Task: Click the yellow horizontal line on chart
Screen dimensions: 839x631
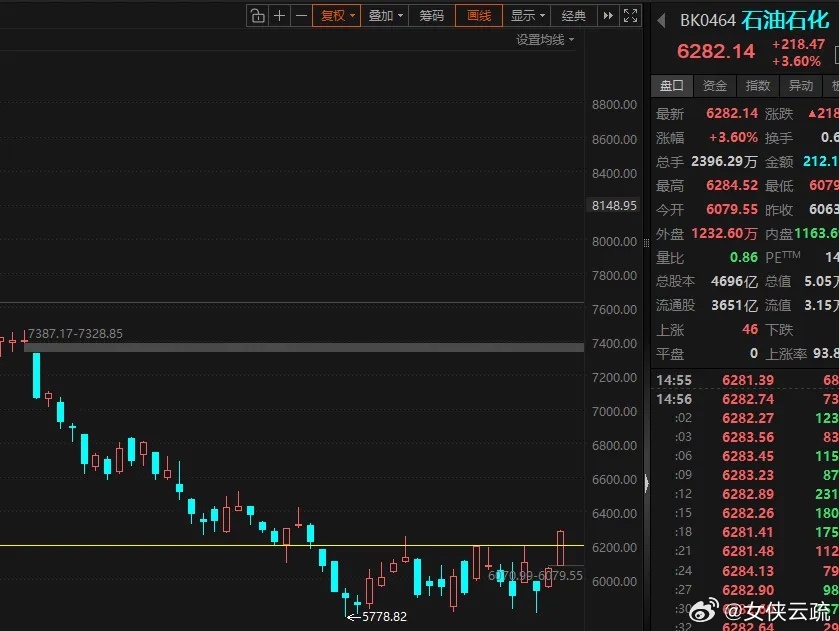Action: point(292,545)
